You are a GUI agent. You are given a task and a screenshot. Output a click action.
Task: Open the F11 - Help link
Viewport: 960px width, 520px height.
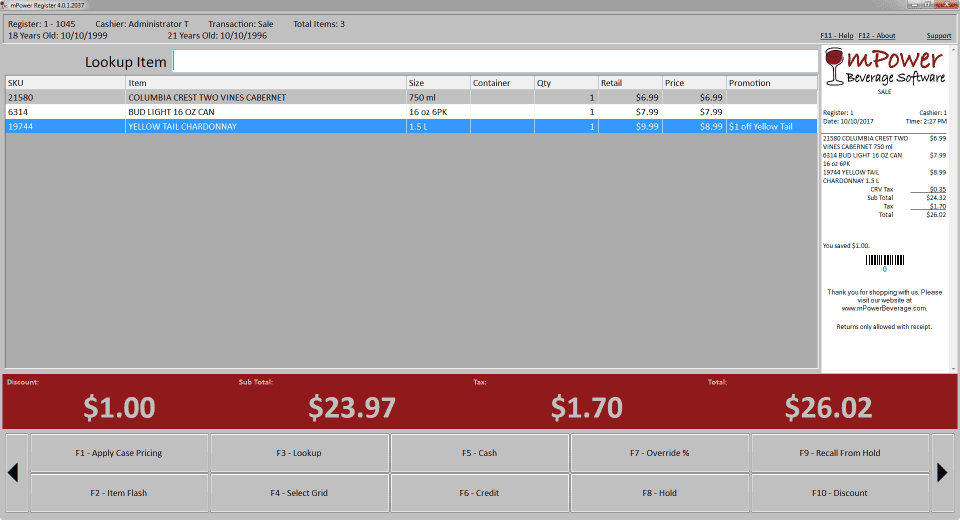836,36
